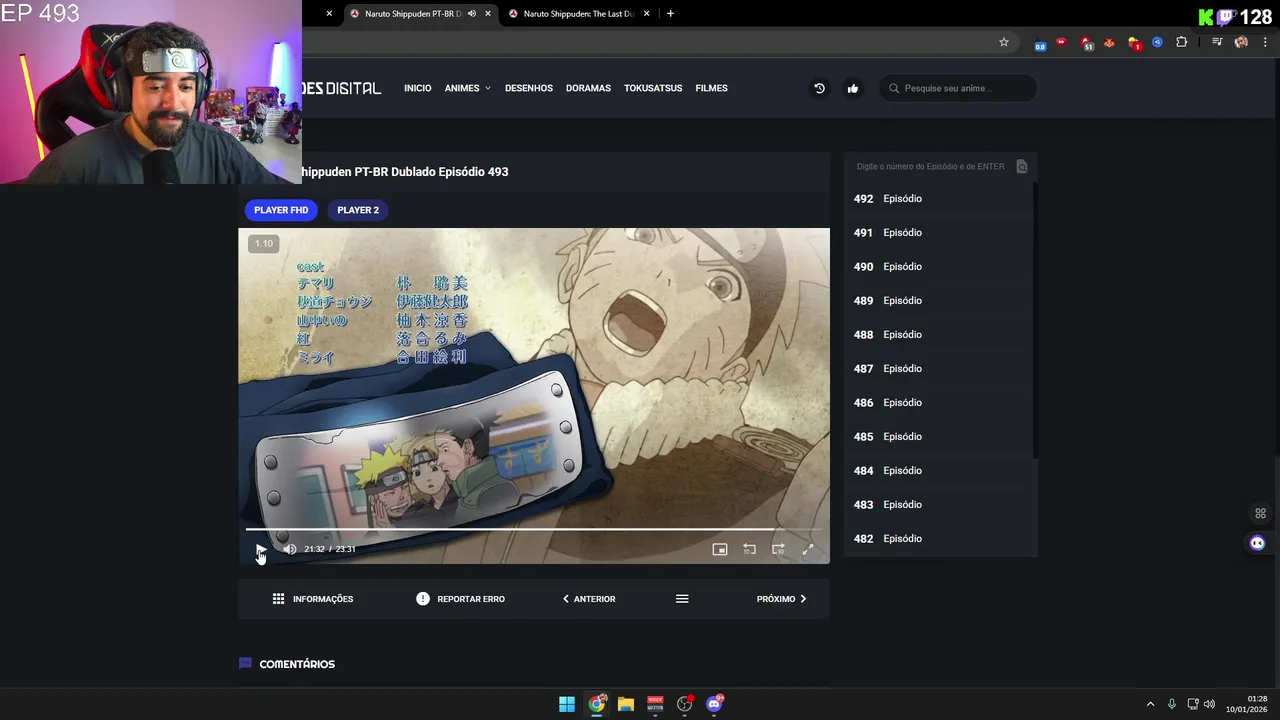Expand the ANIMES dropdown menu

[x=468, y=88]
